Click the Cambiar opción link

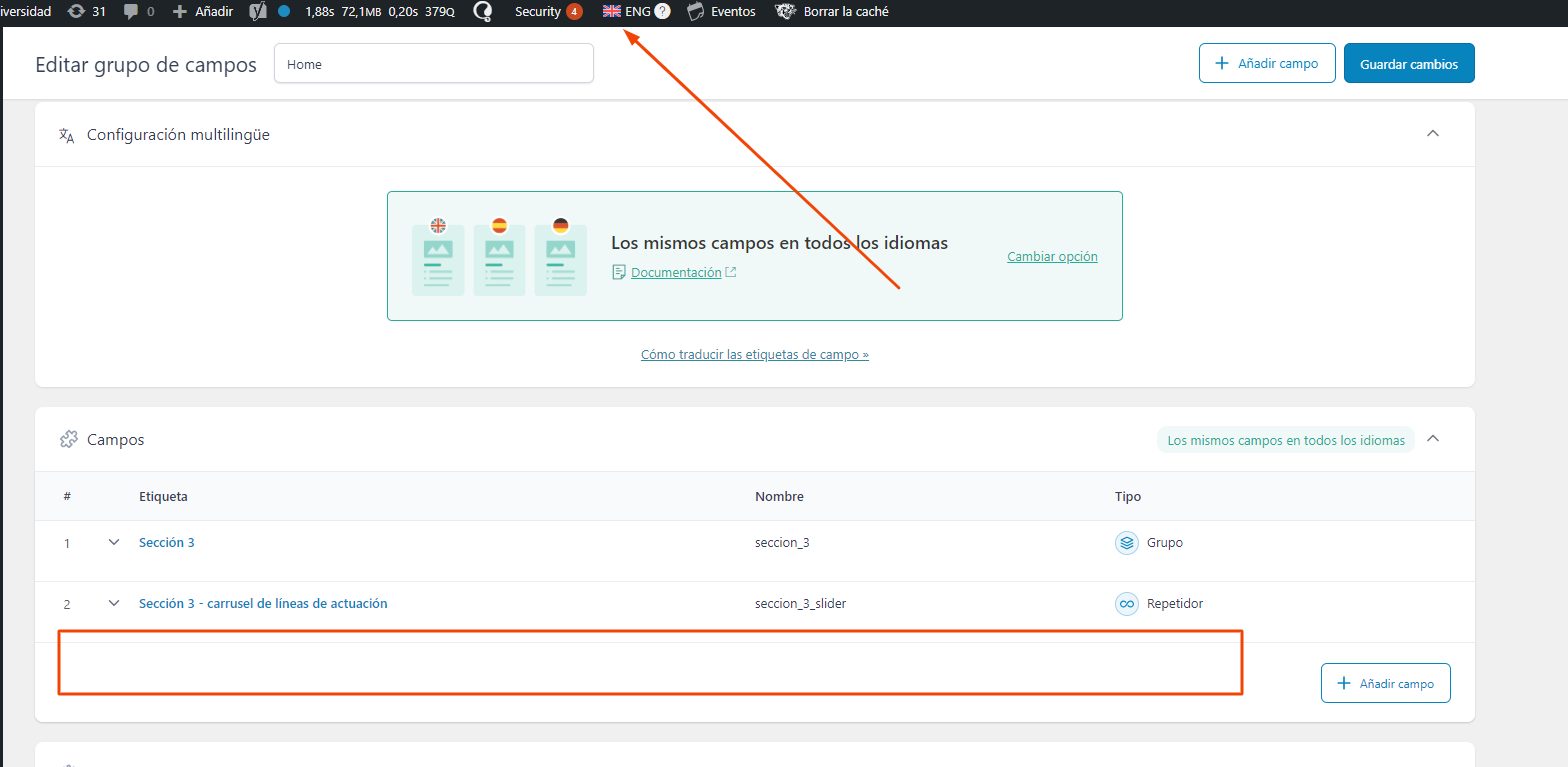pos(1052,256)
